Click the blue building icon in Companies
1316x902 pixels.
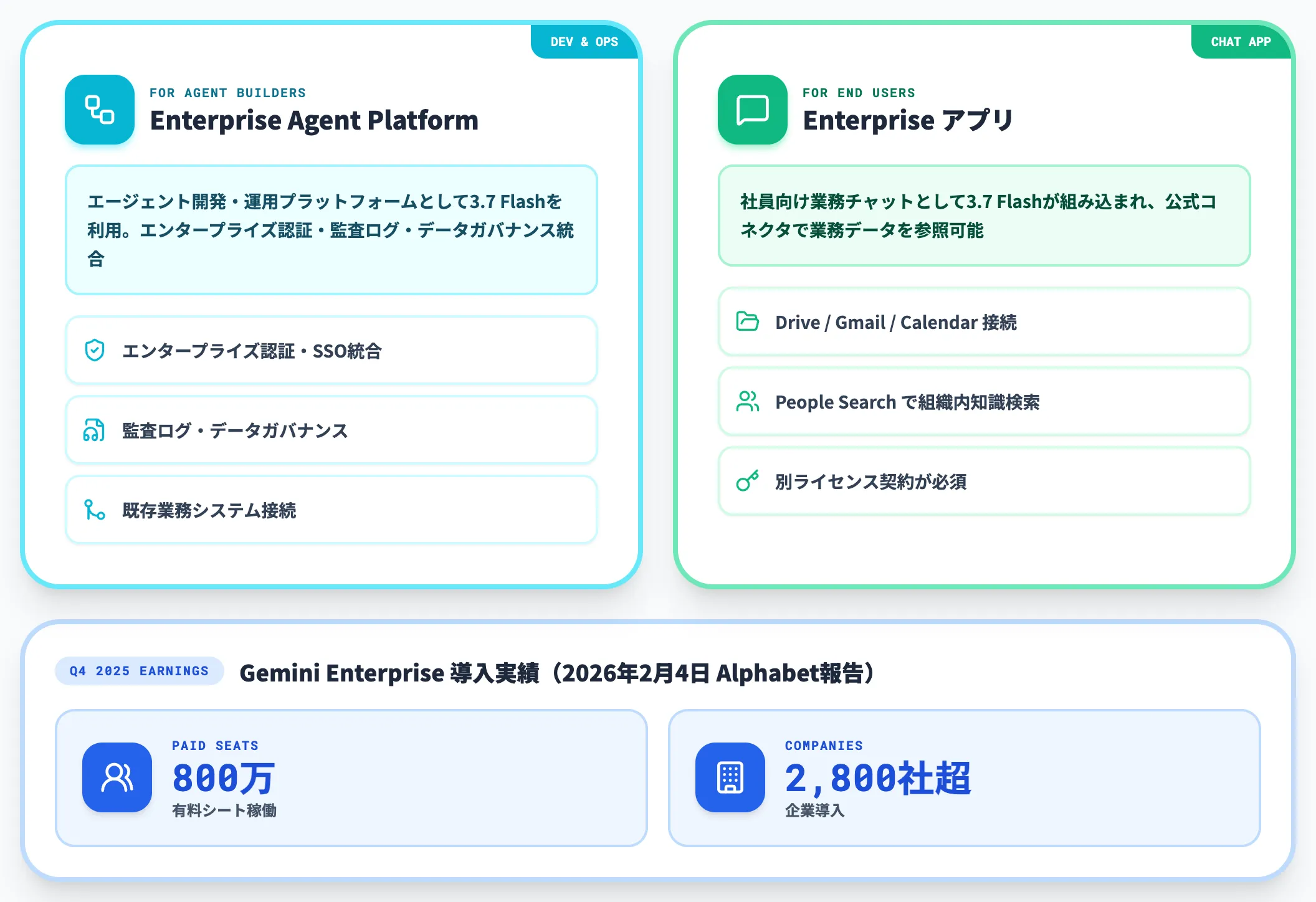tap(730, 777)
